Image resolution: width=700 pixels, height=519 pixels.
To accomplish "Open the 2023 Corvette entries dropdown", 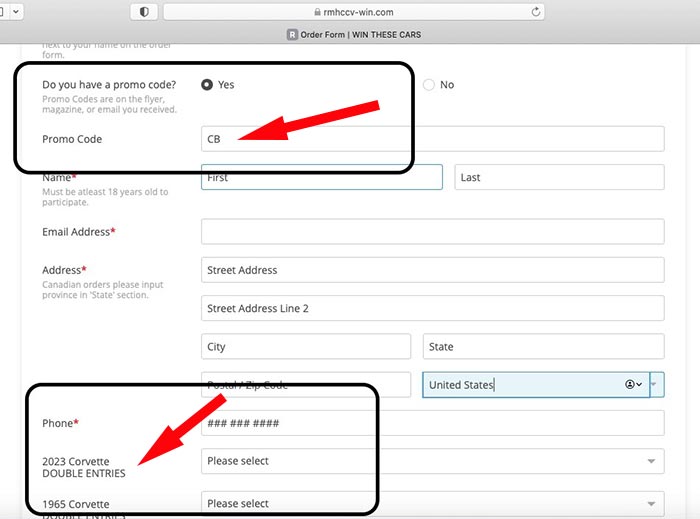I will point(433,461).
